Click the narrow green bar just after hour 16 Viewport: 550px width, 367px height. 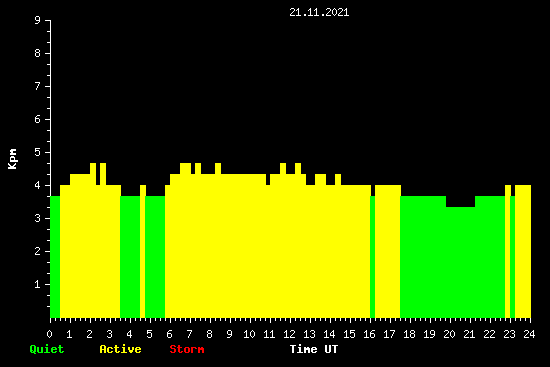(x=373, y=257)
